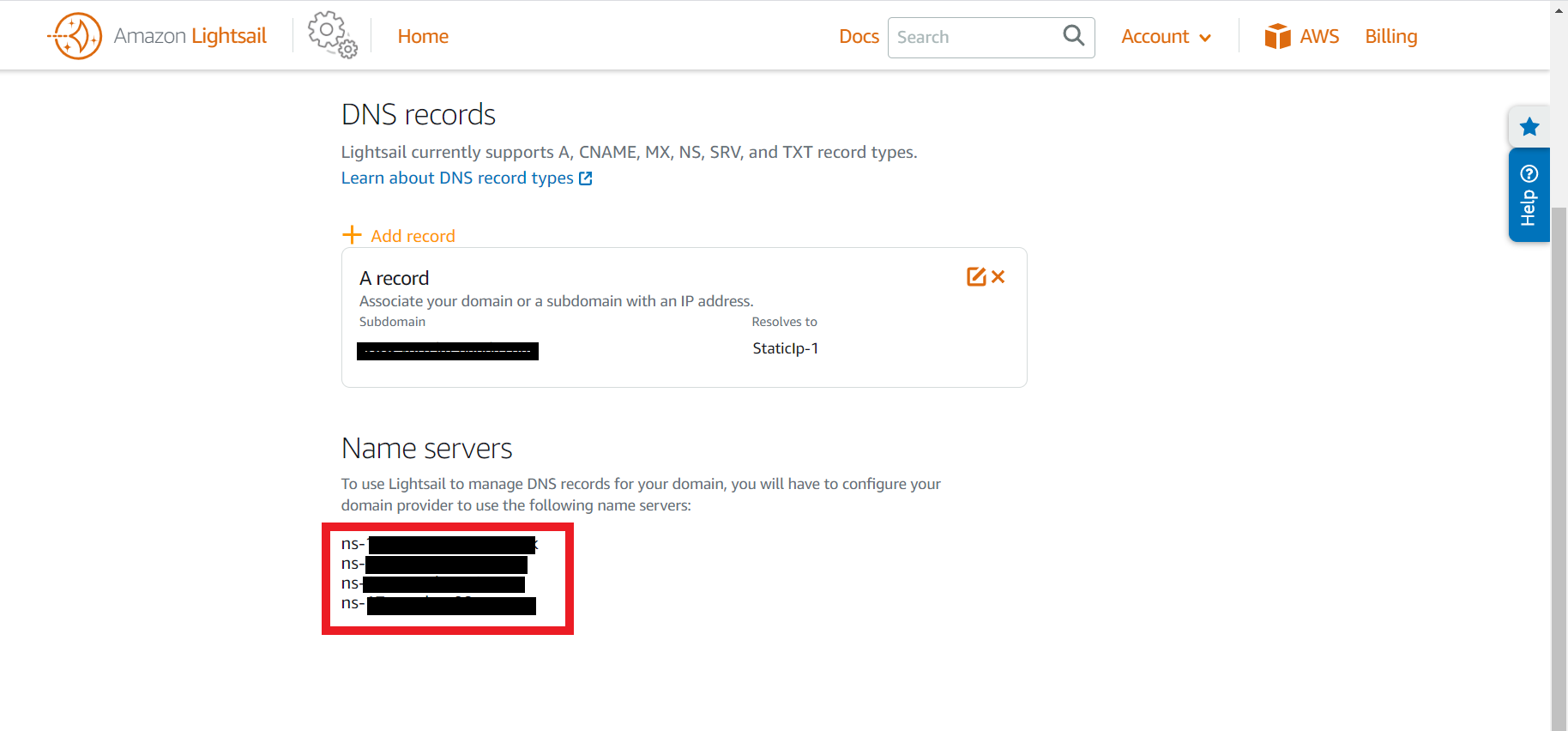Click the Account chevron arrow
The image size is (1568, 731).
(1205, 38)
